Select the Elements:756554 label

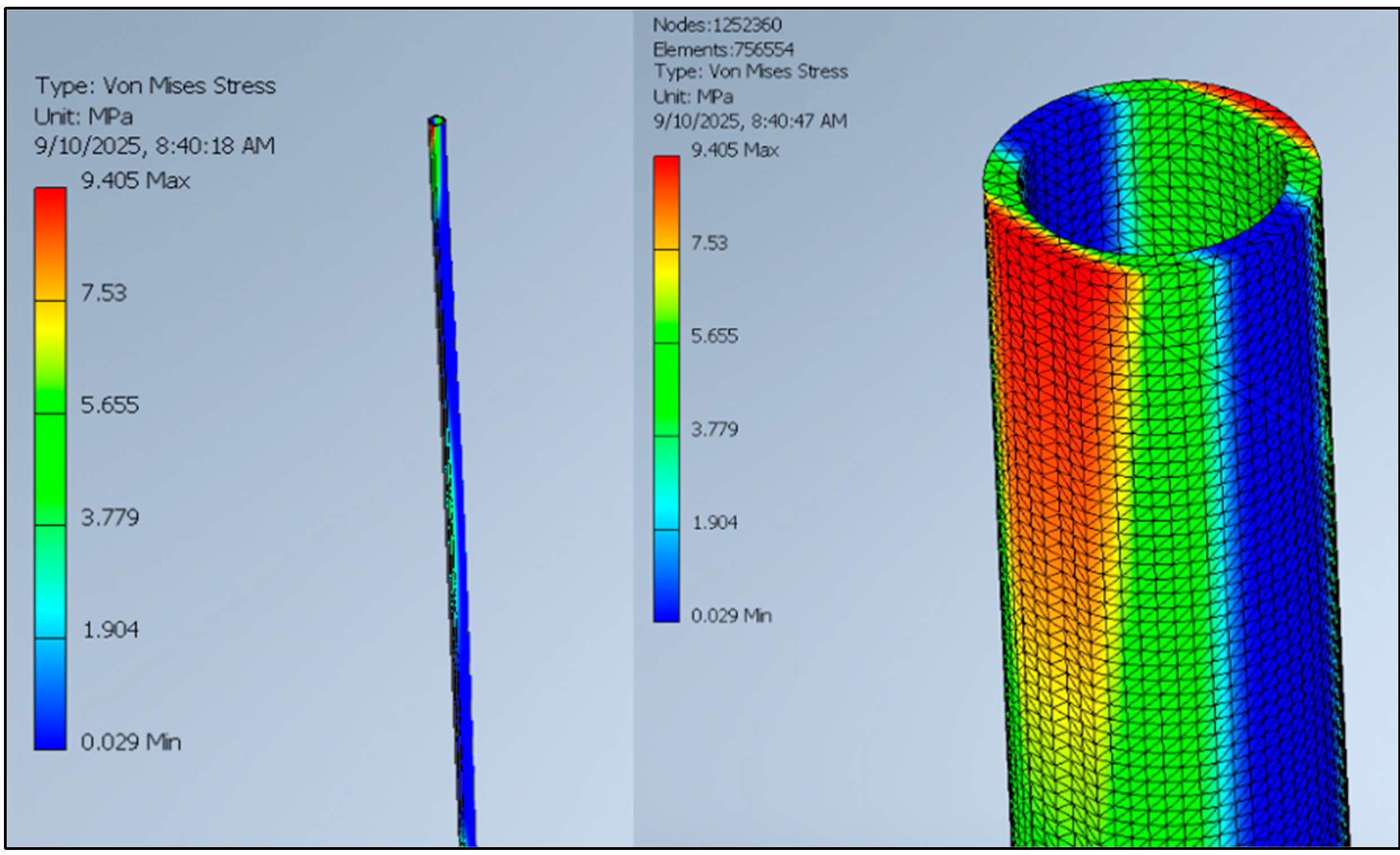[723, 50]
